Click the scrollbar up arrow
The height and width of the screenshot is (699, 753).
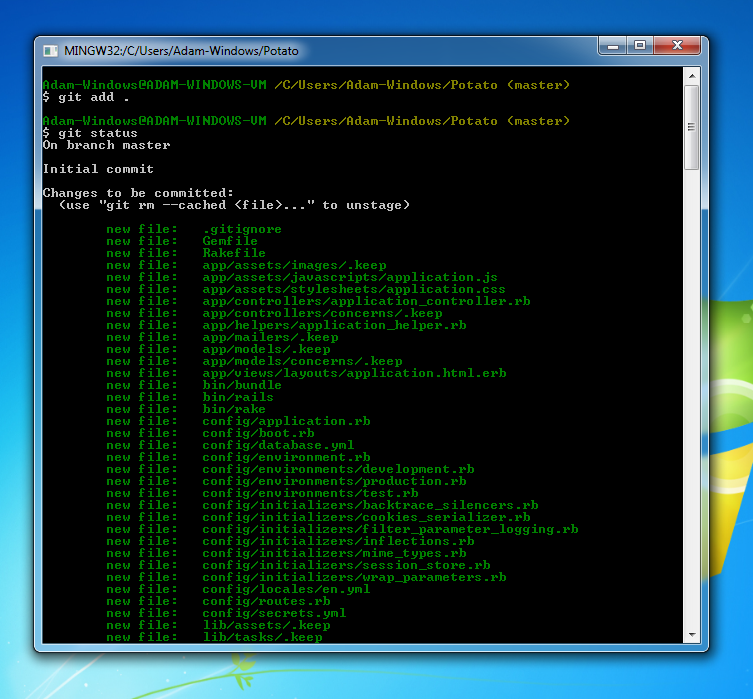[692, 76]
